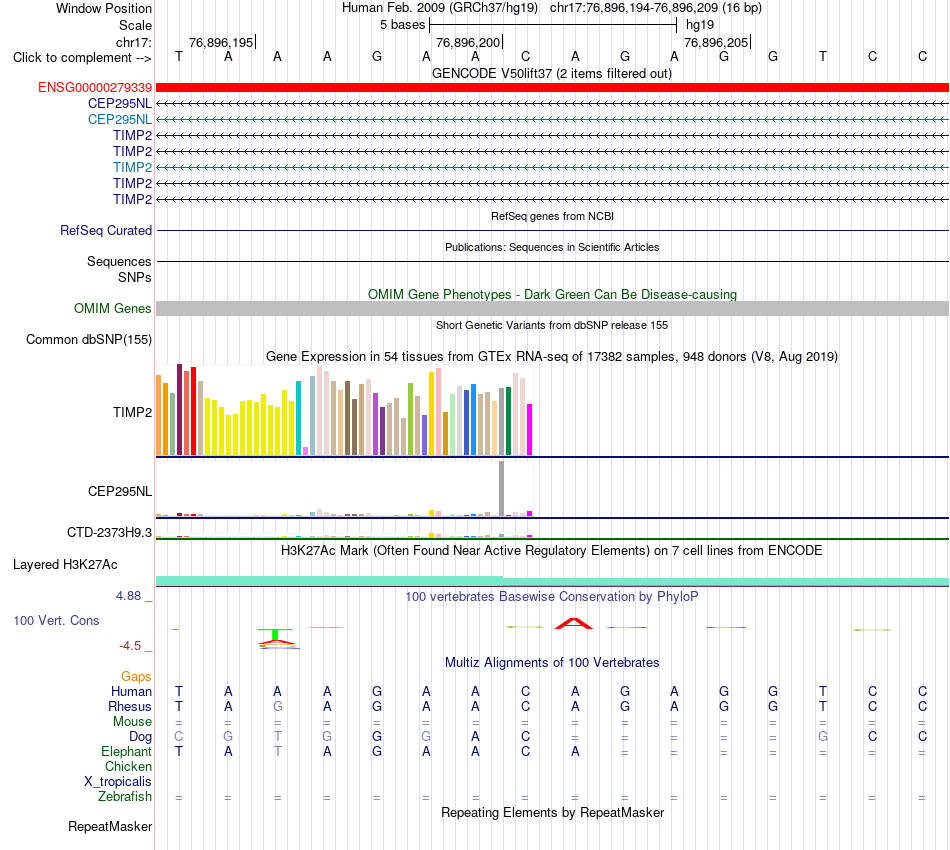Click the 76,896,200 position marker

pyautogui.click(x=468, y=42)
